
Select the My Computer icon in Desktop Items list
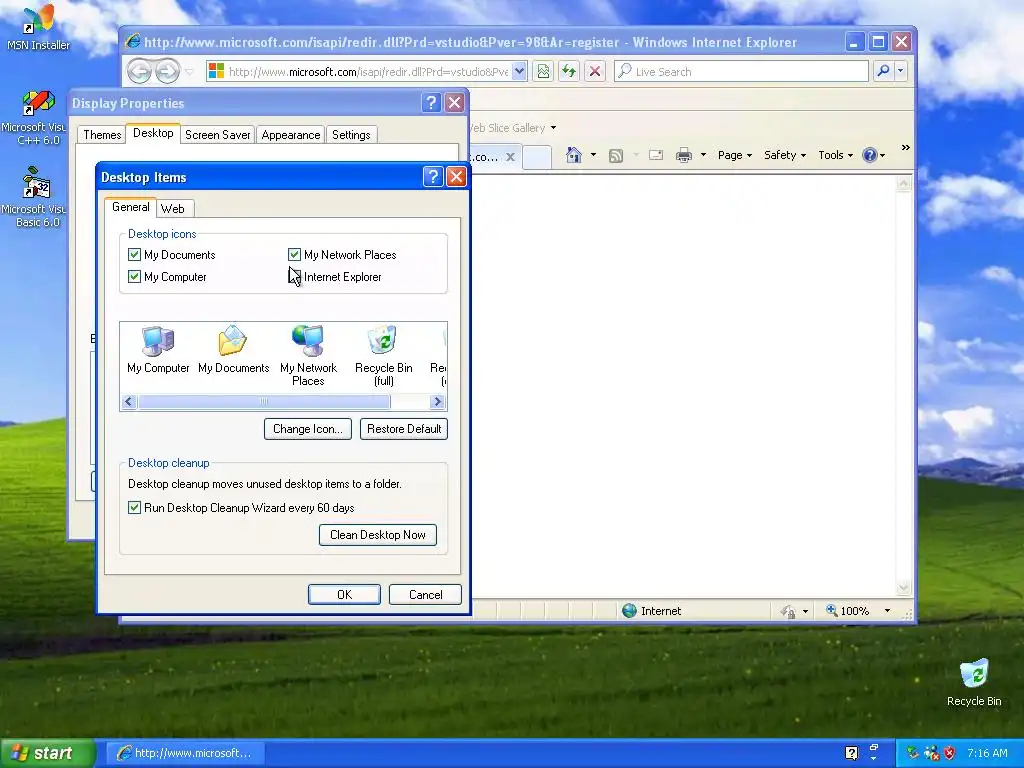158,350
